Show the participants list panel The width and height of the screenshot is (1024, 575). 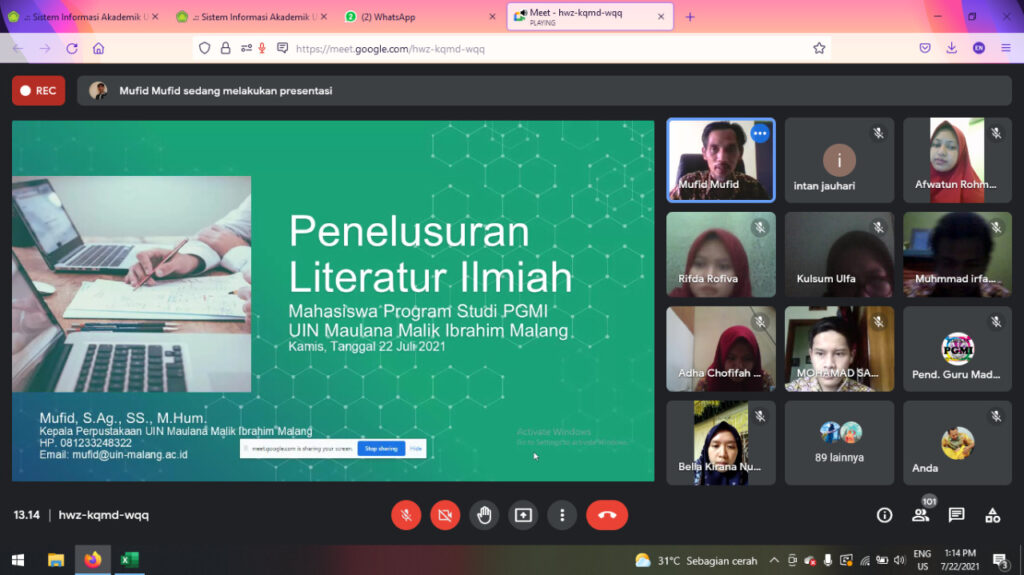pyautogui.click(x=920, y=515)
